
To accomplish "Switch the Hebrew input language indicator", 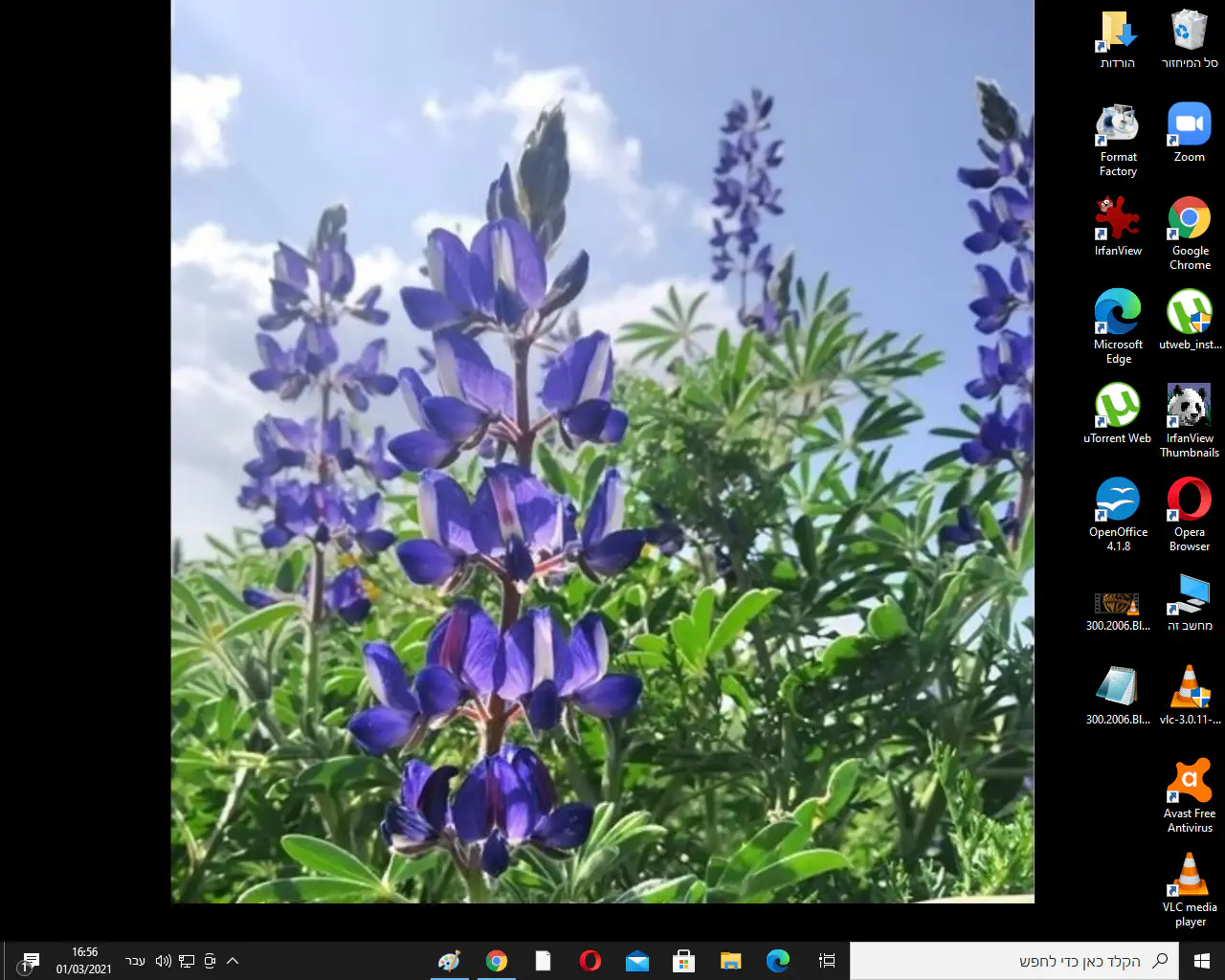I will [136, 961].
